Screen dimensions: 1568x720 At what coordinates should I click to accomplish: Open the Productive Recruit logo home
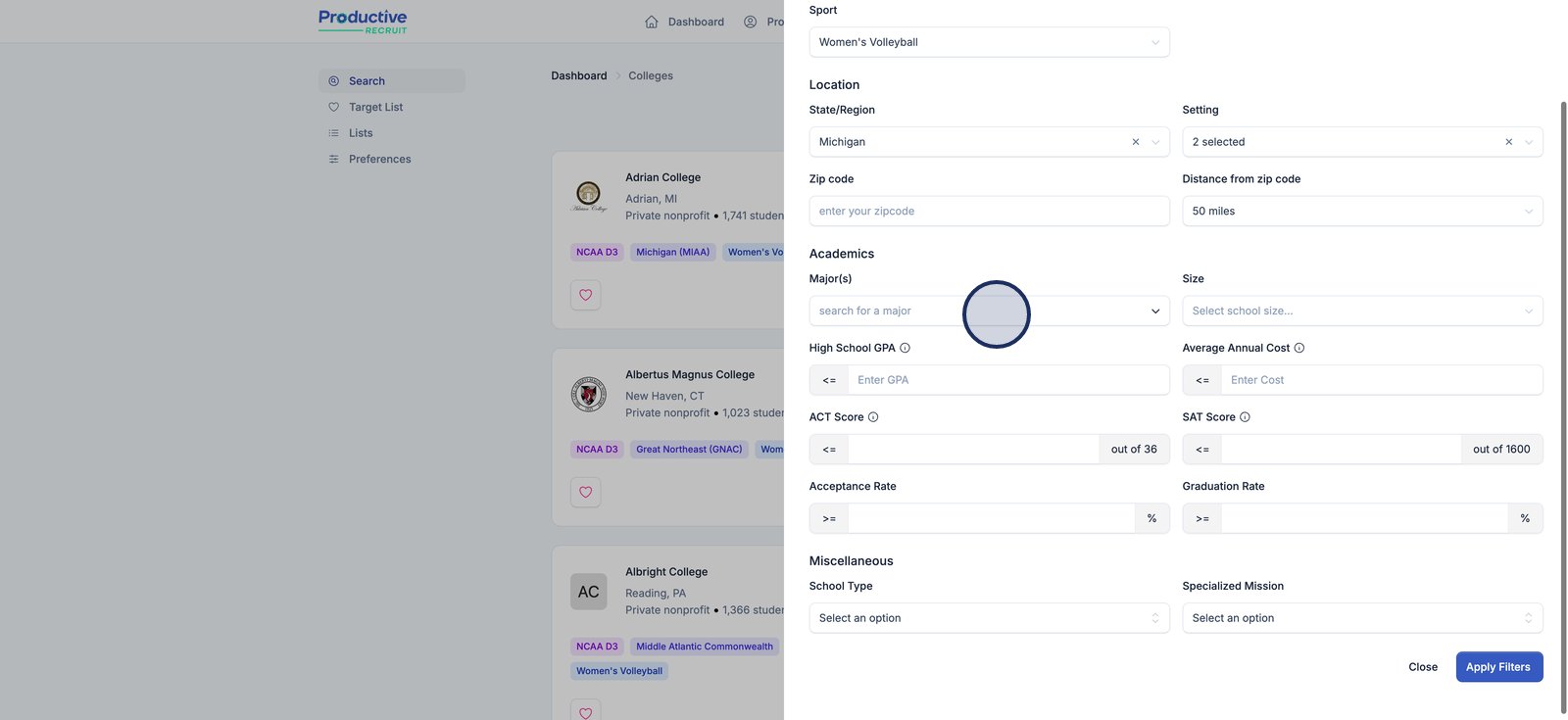click(363, 22)
